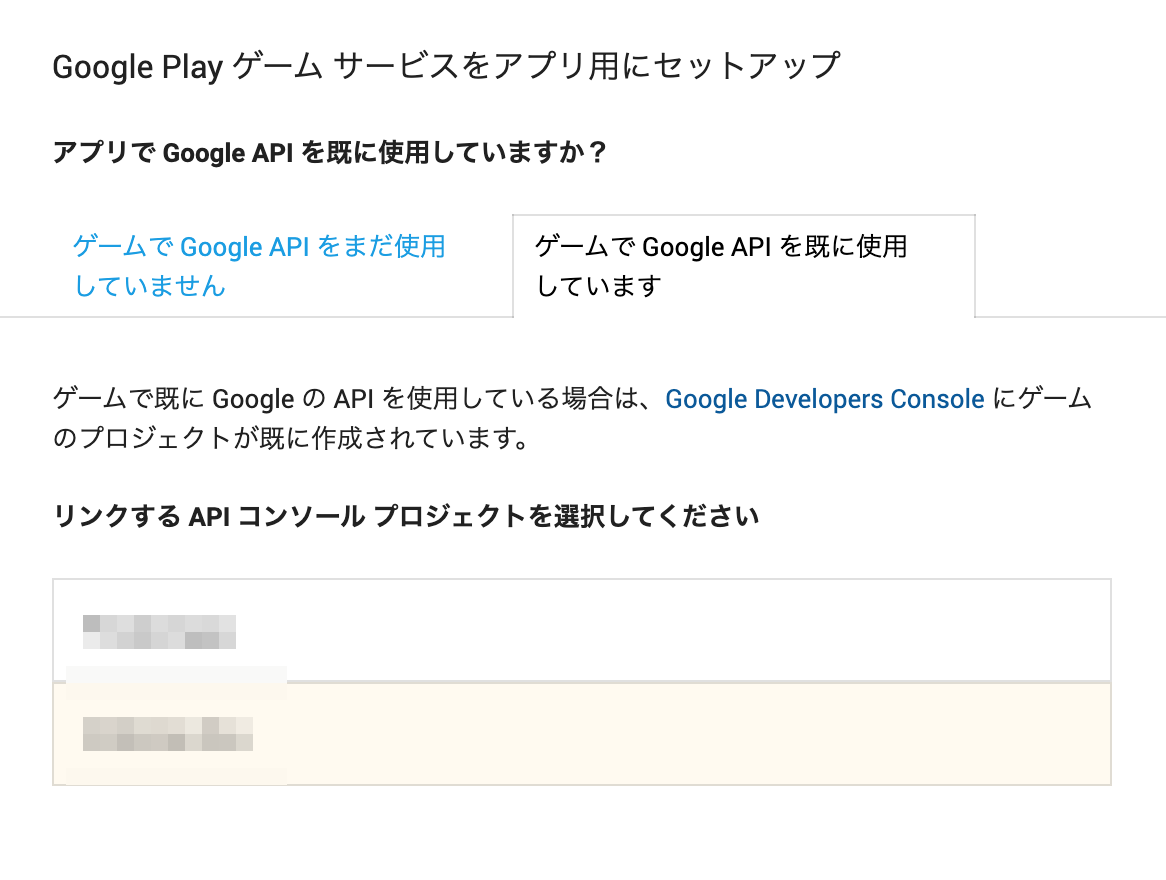1166x880 pixels.
Task: Open the Google Developers Console link
Action: [x=824, y=399]
